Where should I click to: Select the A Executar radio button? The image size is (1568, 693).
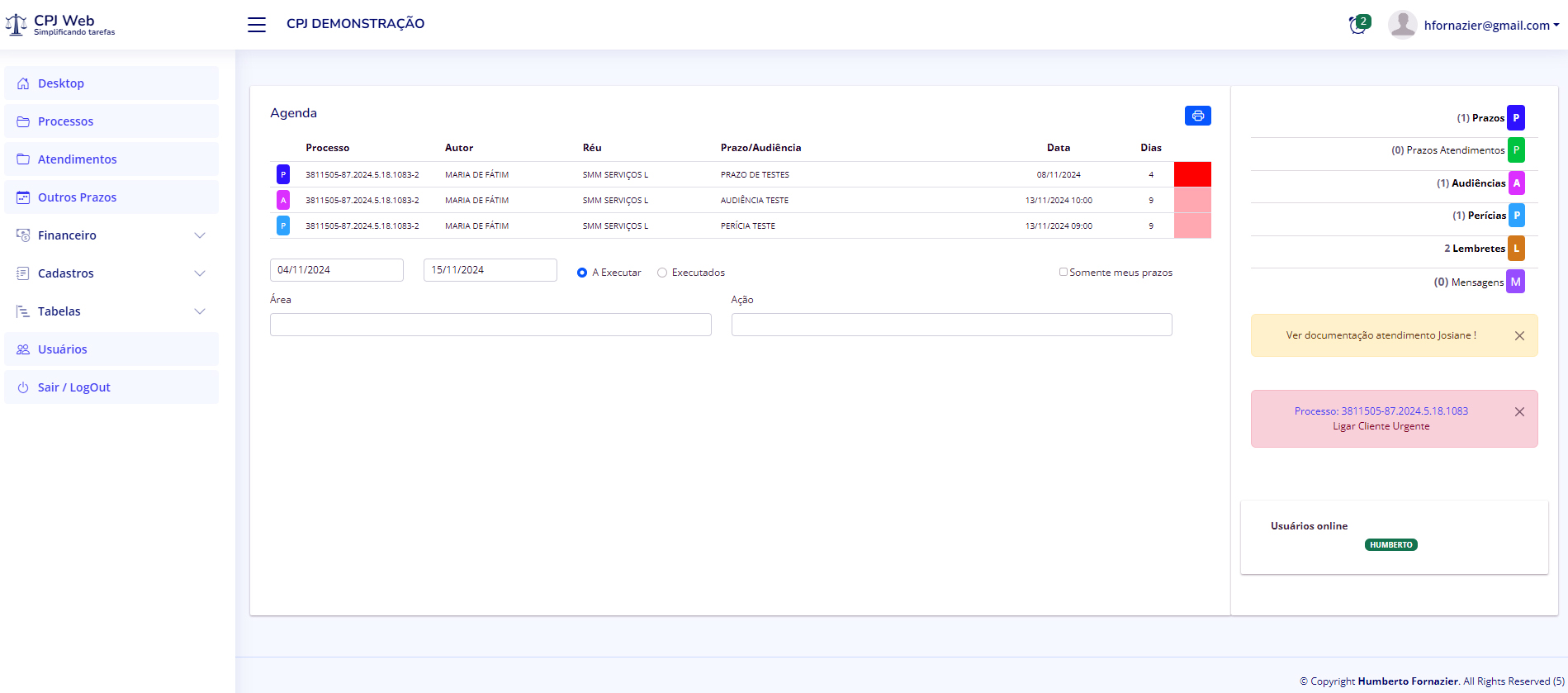(x=582, y=273)
